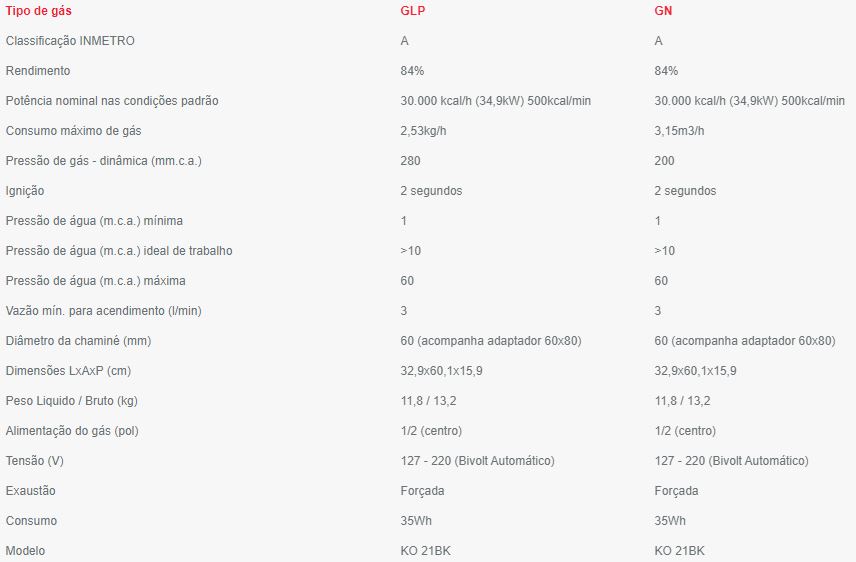Click the 'Peso Liquido / Bruto (kg)' label
The height and width of the screenshot is (562, 856).
click(71, 401)
